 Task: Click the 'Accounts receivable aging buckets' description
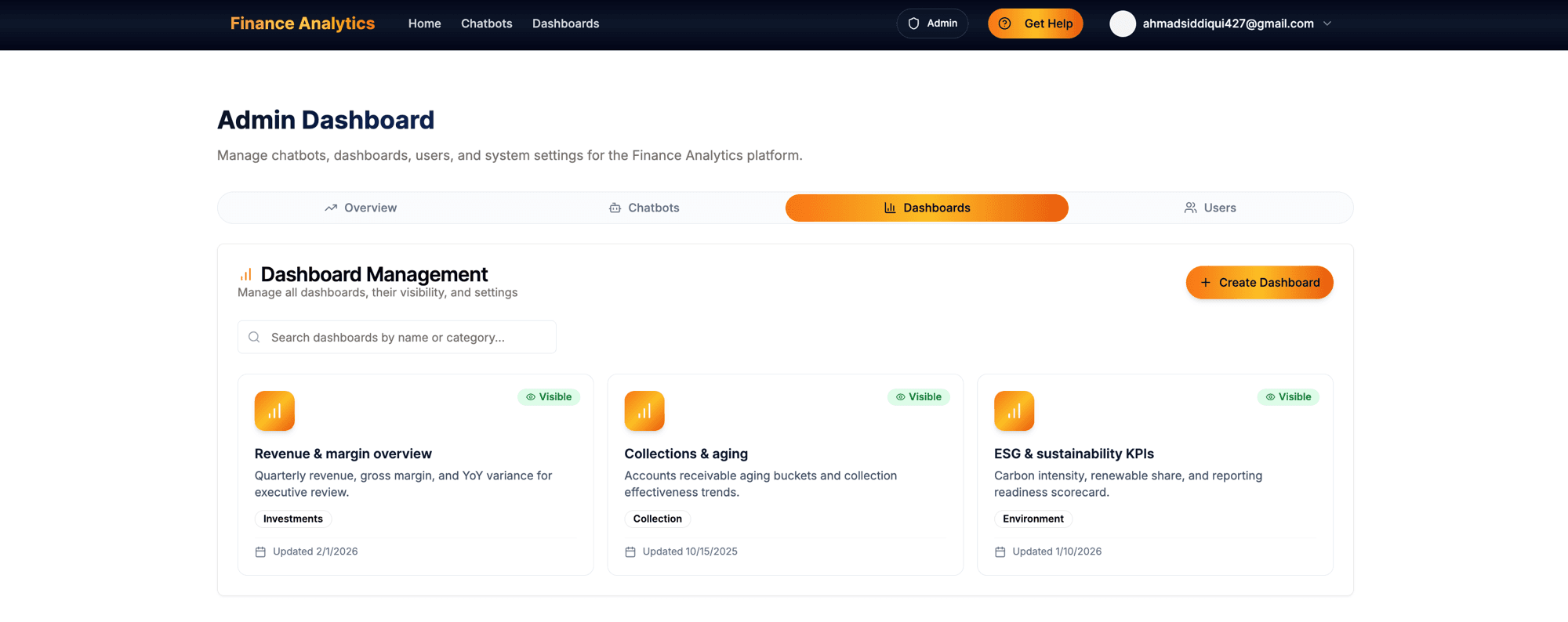pyautogui.click(x=760, y=484)
